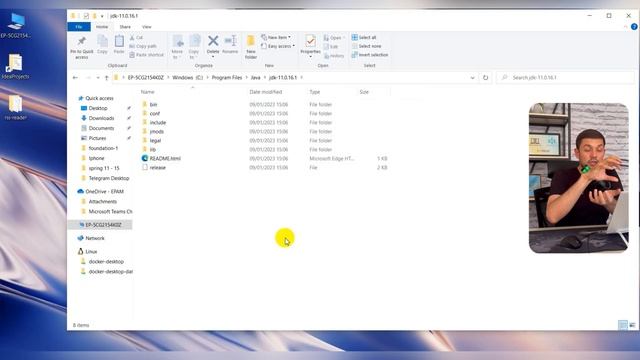Select Copy path in ribbon
640x360 pixels.
(x=143, y=46)
